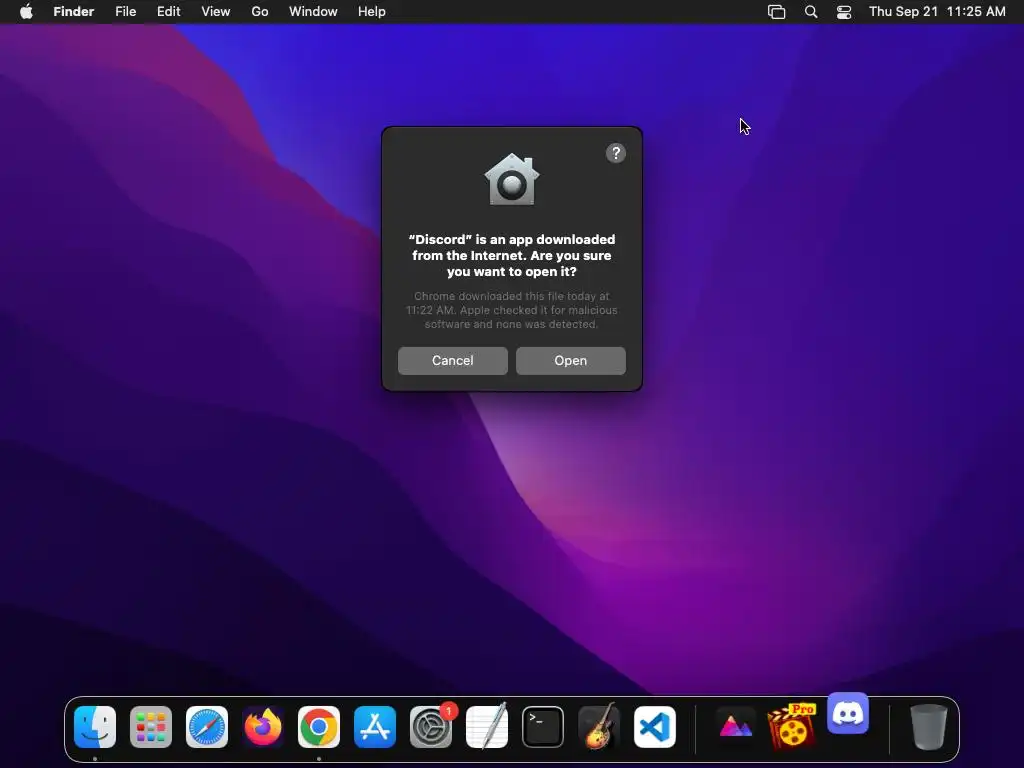Open the Darkroom mountain icon in dock

(735, 727)
